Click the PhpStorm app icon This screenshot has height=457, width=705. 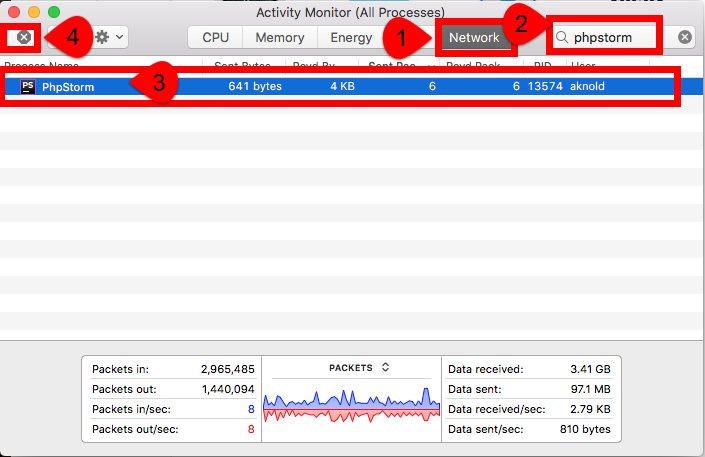[28, 86]
